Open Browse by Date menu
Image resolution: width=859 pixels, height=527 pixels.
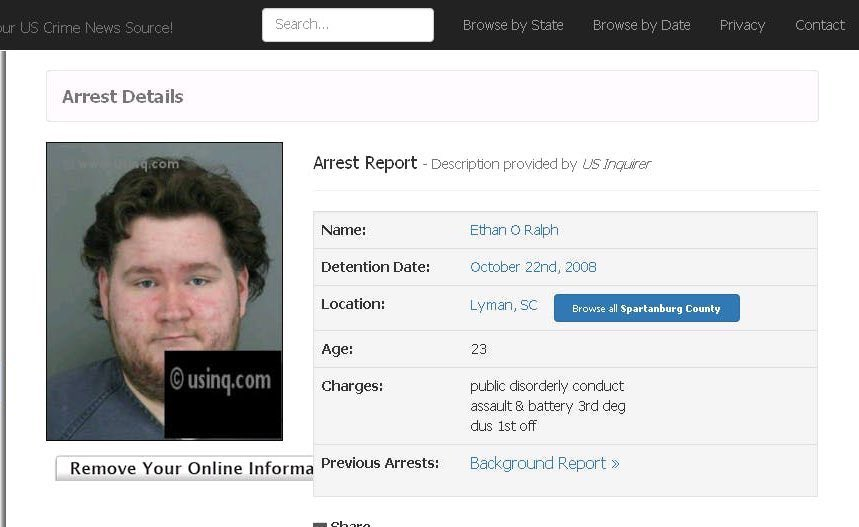(642, 25)
